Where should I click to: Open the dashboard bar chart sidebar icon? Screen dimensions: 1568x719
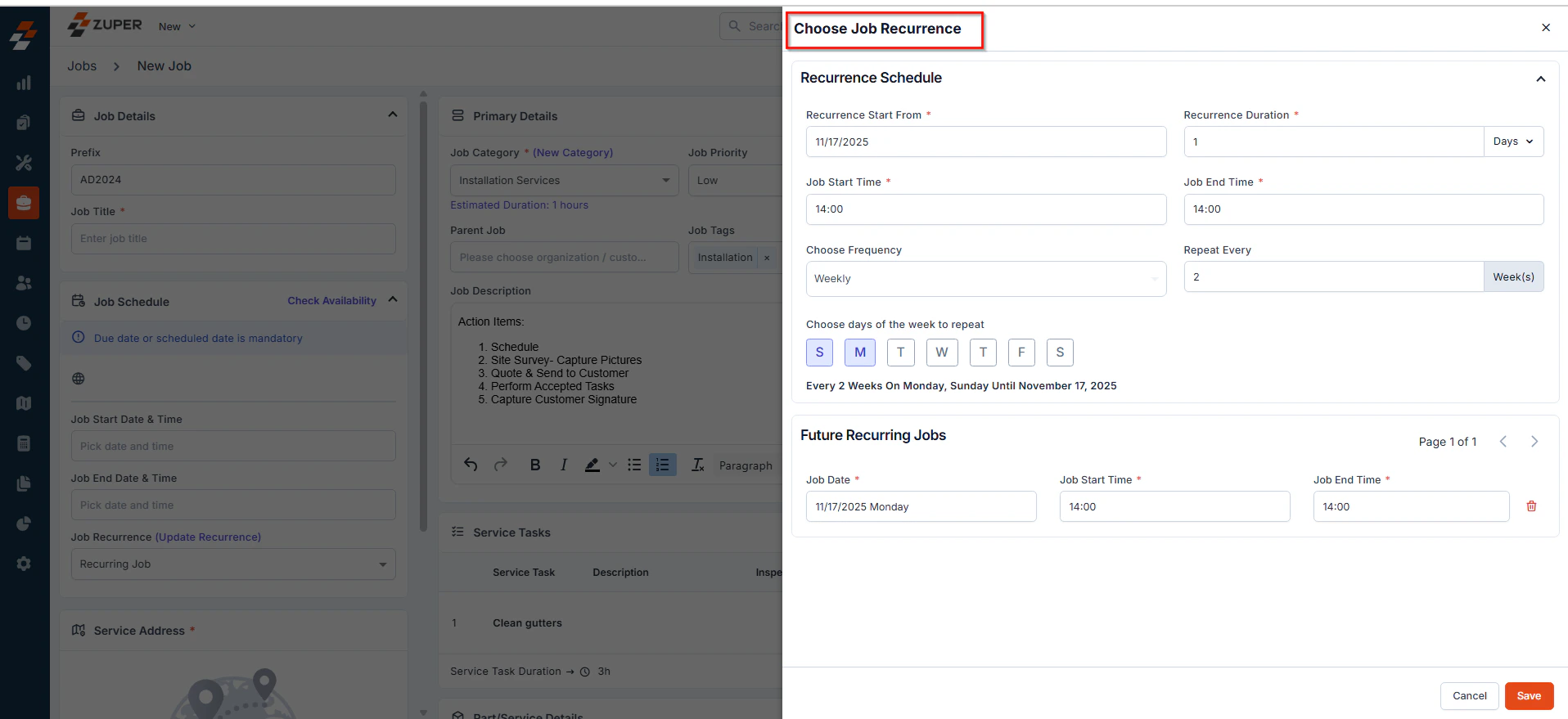(24, 83)
